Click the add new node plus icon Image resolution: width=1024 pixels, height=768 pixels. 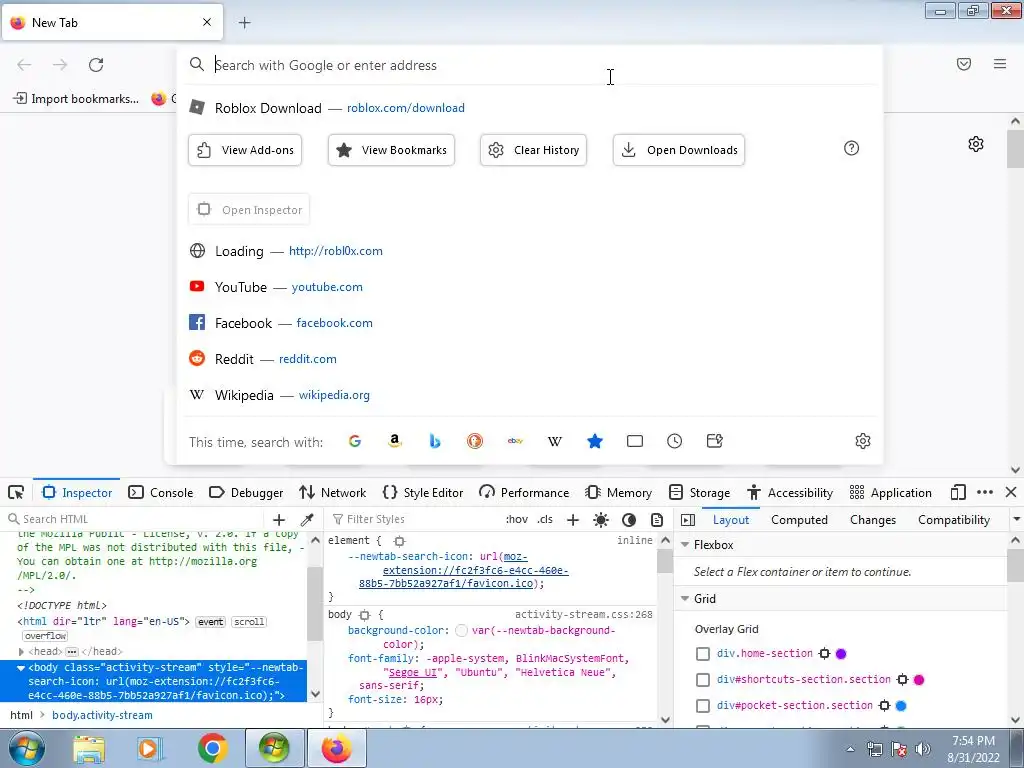tap(279, 520)
